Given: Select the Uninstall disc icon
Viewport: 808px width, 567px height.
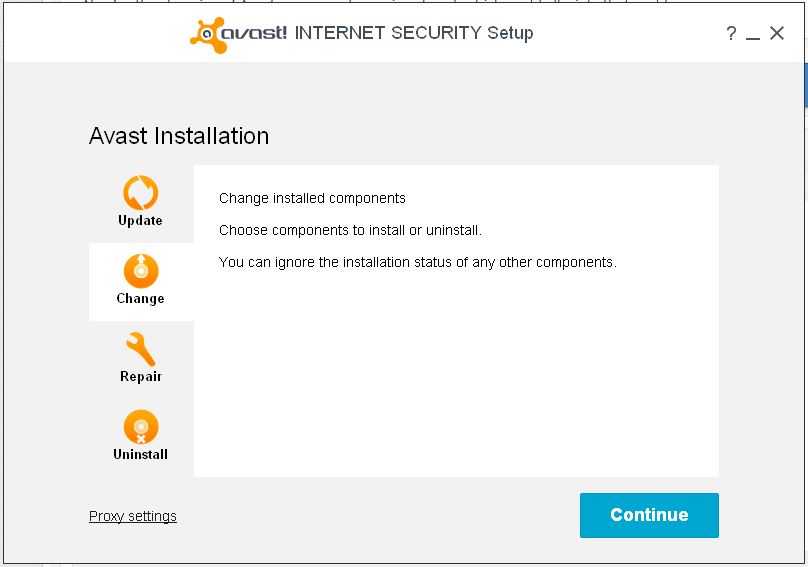Looking at the screenshot, I should [x=141, y=427].
